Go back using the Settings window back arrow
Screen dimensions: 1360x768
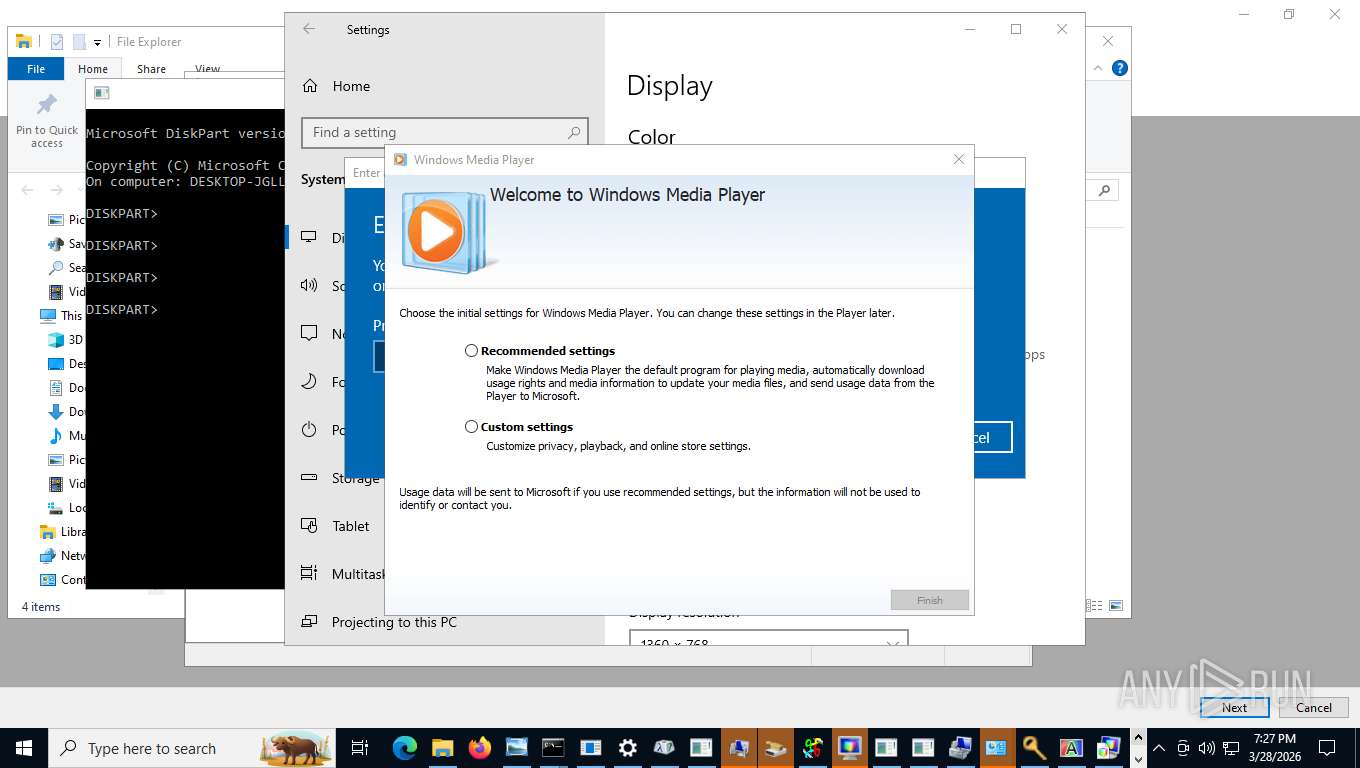point(309,29)
